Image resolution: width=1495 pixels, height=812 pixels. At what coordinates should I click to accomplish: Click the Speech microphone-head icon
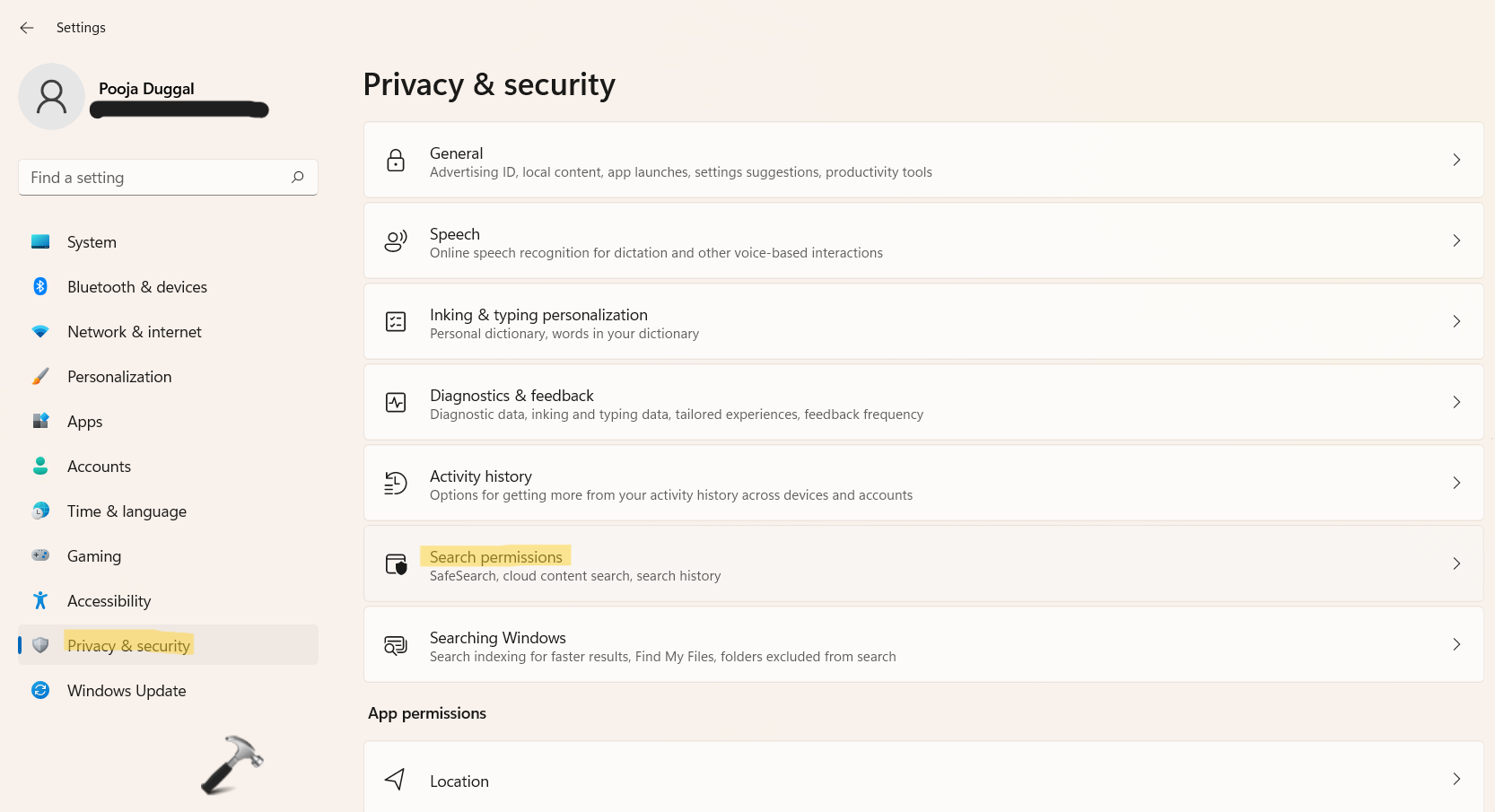coord(396,240)
